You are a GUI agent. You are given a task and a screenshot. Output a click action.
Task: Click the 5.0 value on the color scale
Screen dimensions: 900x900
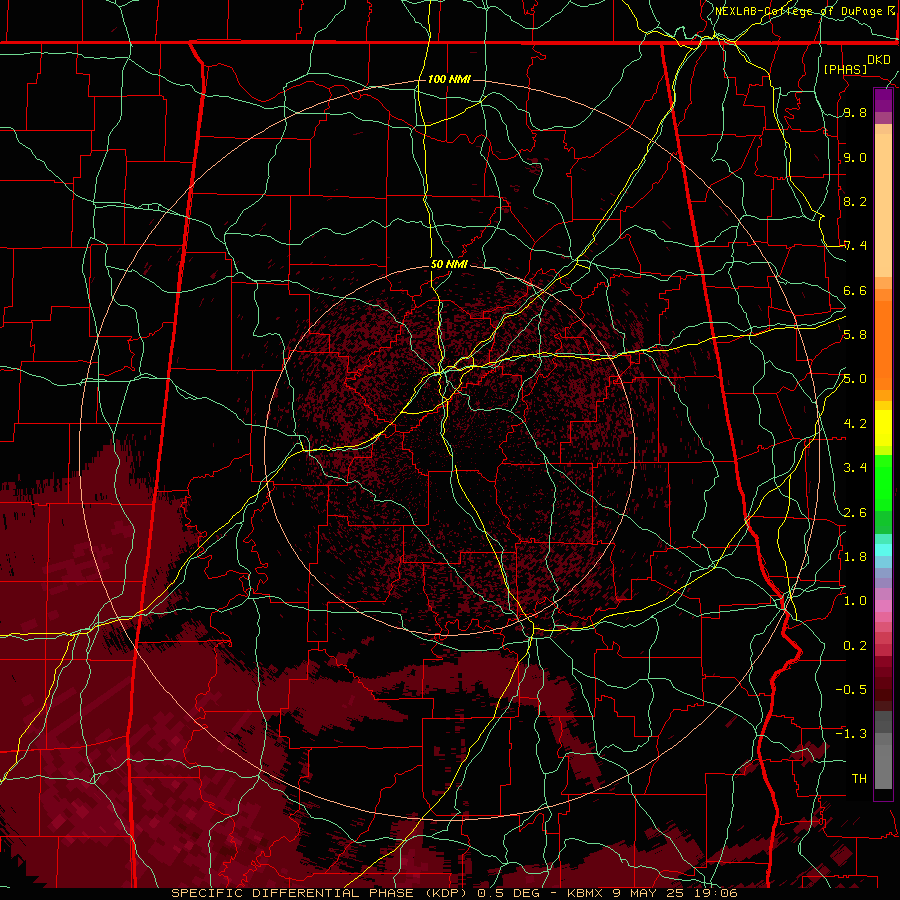pos(855,379)
